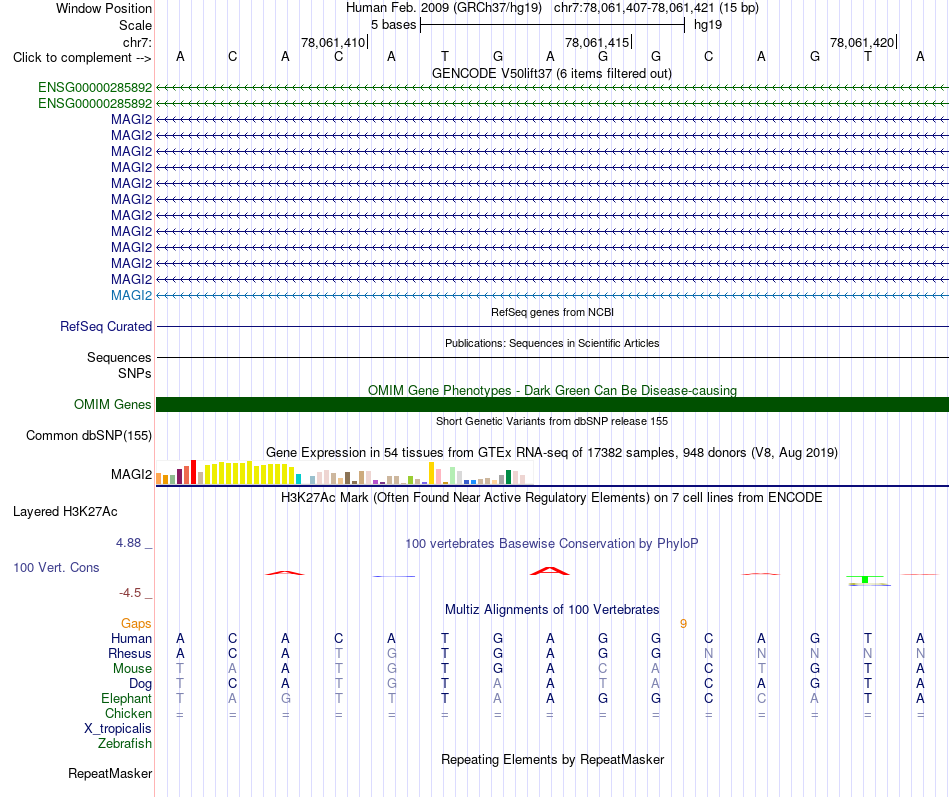This screenshot has width=950, height=797.
Task: Click the SNPs track label
Action: click(135, 373)
